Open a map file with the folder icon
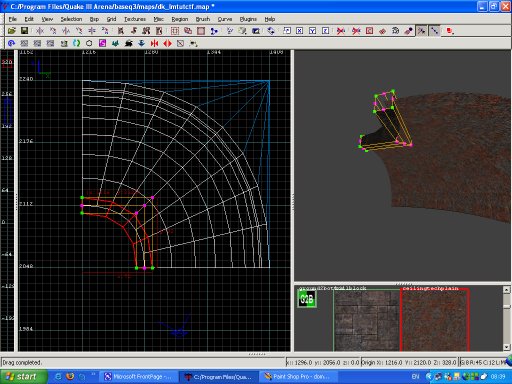The height and width of the screenshot is (384, 512). pos(12,31)
